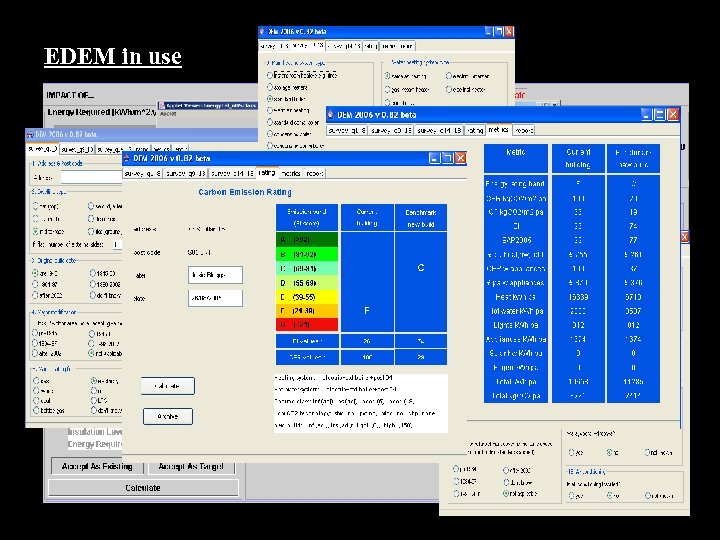Minimize the Carbon Emission Rating window
This screenshot has width=720, height=540.
[434, 158]
